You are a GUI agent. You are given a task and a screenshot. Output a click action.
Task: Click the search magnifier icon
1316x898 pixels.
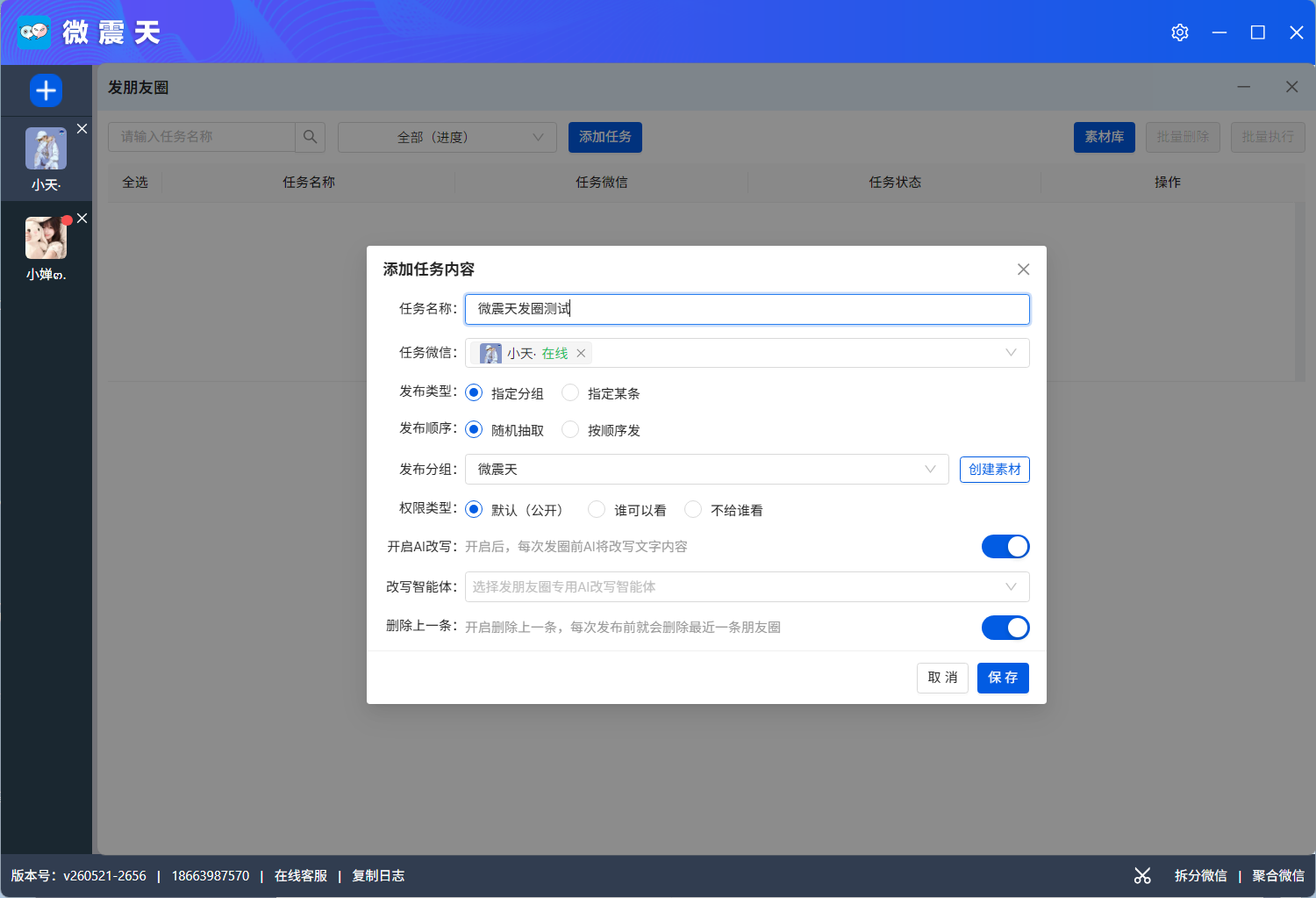(310, 137)
